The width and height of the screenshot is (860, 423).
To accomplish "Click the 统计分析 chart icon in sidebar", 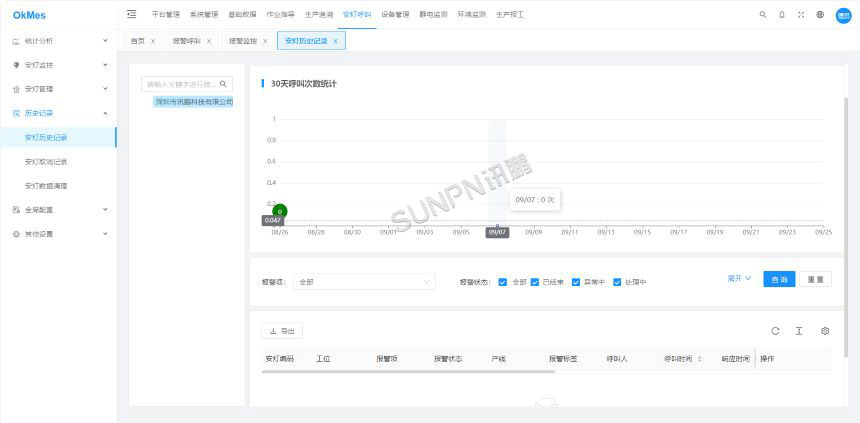I will (16, 41).
